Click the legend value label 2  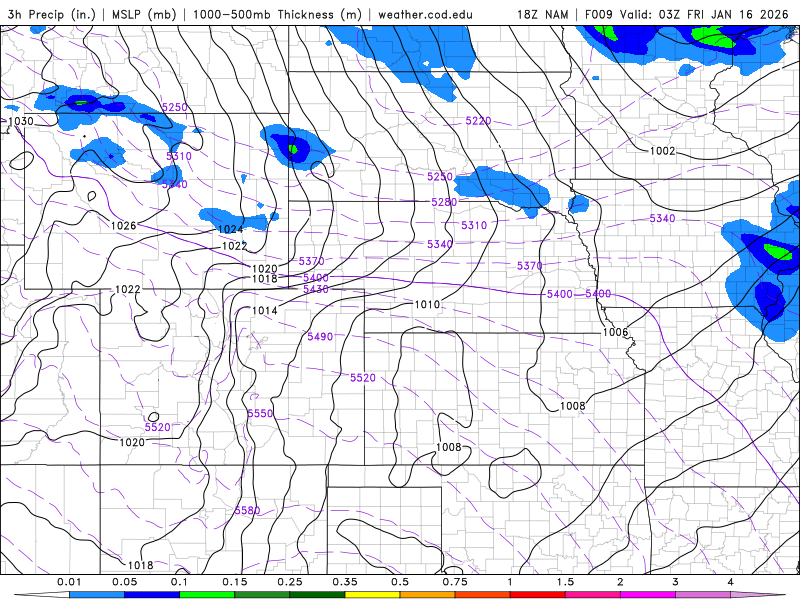click(x=620, y=582)
